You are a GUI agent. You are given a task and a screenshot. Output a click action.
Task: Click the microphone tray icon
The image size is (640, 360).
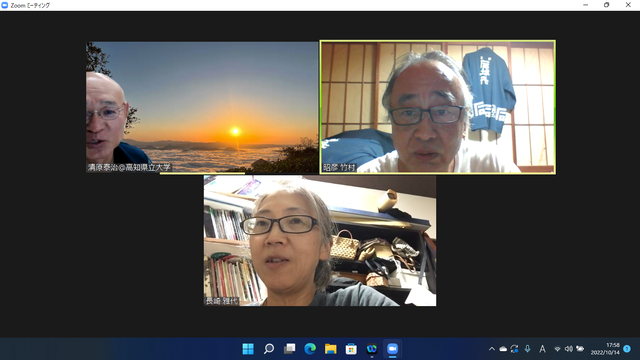[x=527, y=349]
